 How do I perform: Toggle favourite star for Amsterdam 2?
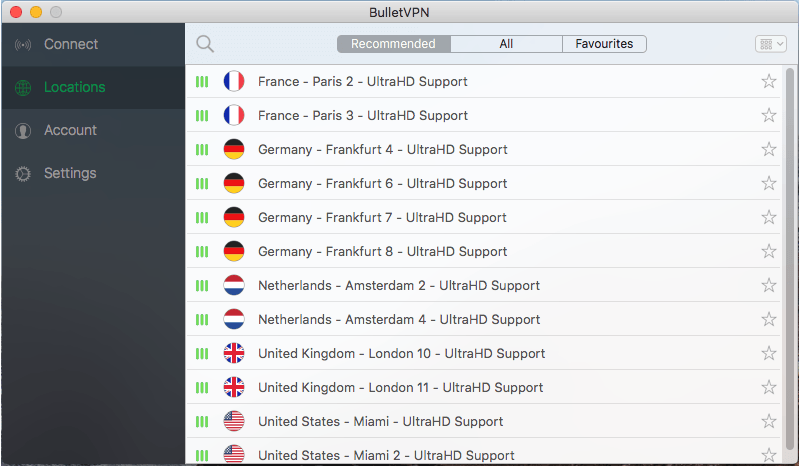click(769, 286)
